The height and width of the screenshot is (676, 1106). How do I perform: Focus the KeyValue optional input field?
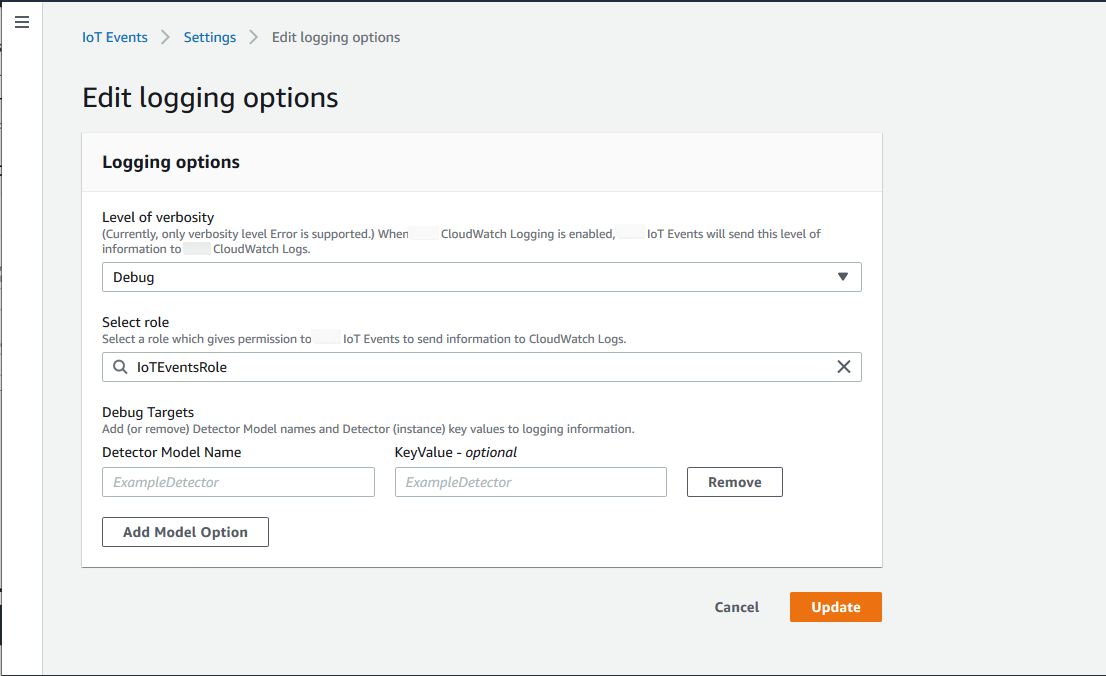pos(530,482)
